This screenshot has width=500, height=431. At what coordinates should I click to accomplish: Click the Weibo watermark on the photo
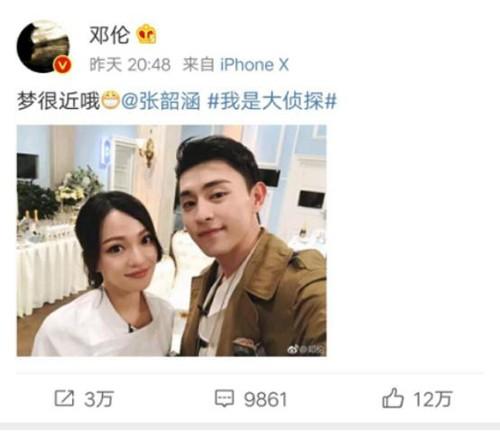[306, 349]
